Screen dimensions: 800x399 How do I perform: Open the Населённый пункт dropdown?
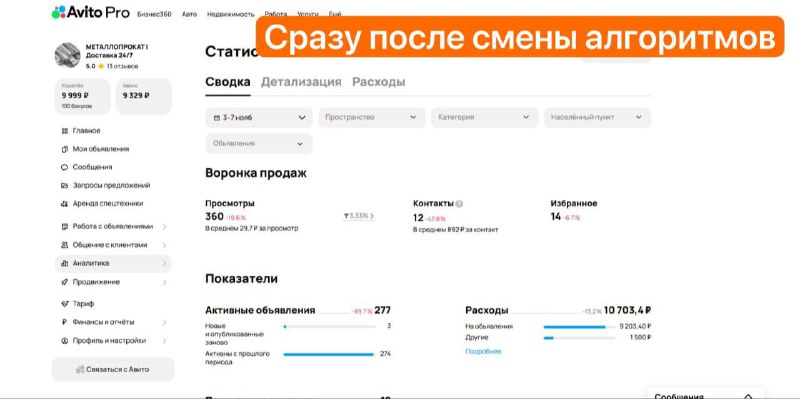coord(597,117)
